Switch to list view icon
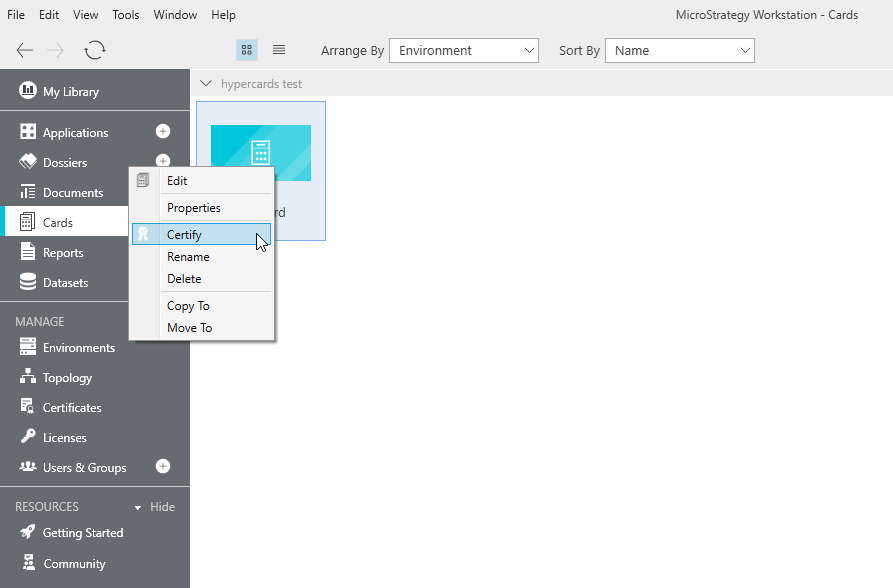The image size is (893, 588). (278, 50)
